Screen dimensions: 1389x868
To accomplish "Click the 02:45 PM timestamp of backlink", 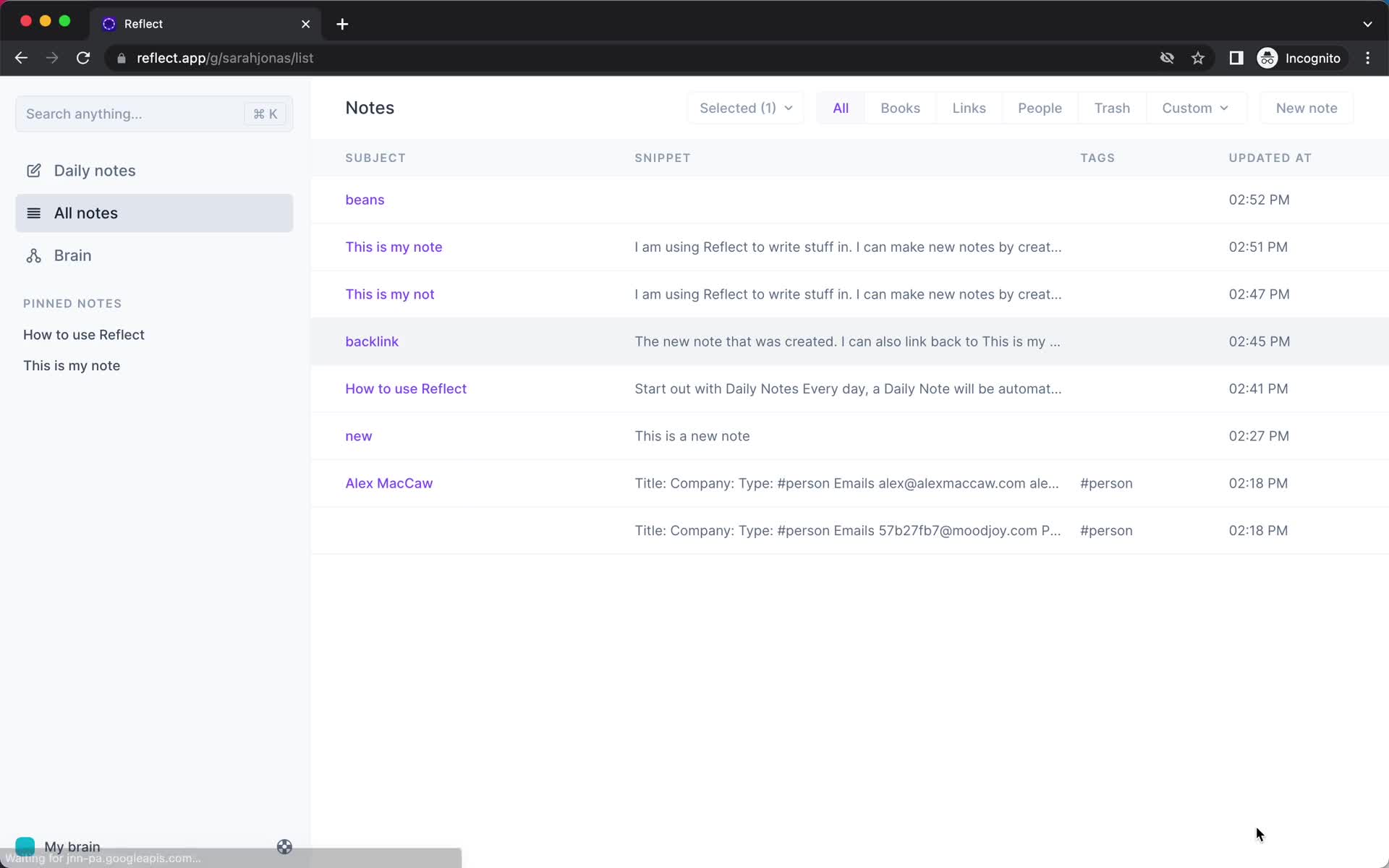I will click(x=1259, y=341).
